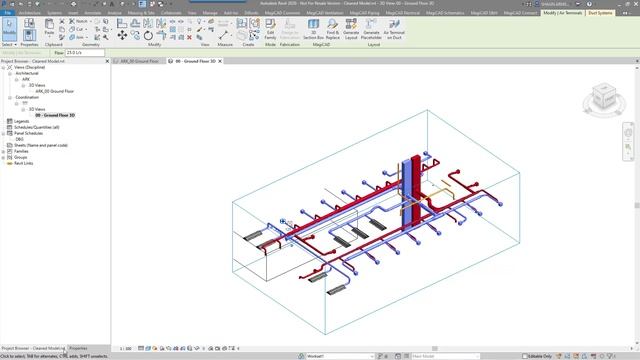Collapse the Architectural tree node
640x360 pixels.
pyautogui.click(x=10, y=73)
